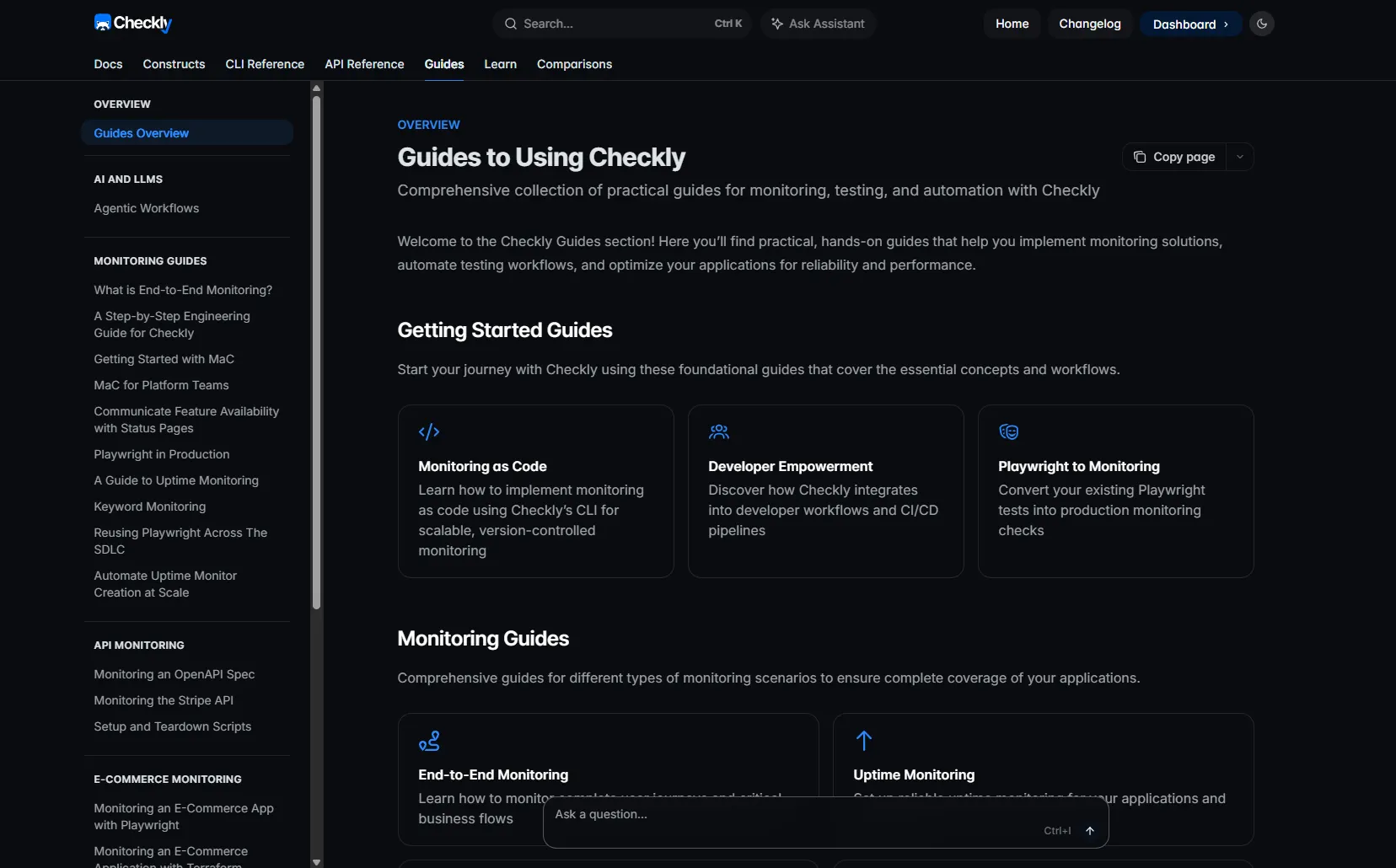Click the Uptime Monitoring arrow icon

click(864, 741)
